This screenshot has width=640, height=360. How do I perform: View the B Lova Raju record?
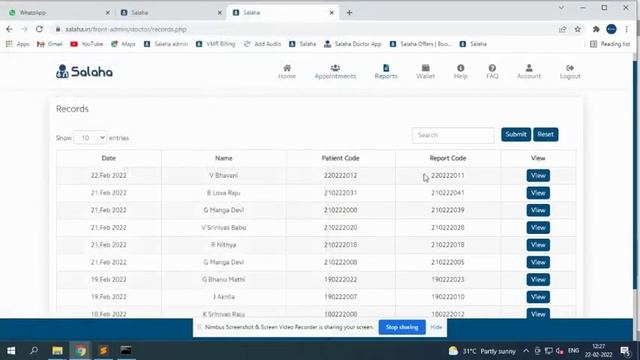click(538, 193)
